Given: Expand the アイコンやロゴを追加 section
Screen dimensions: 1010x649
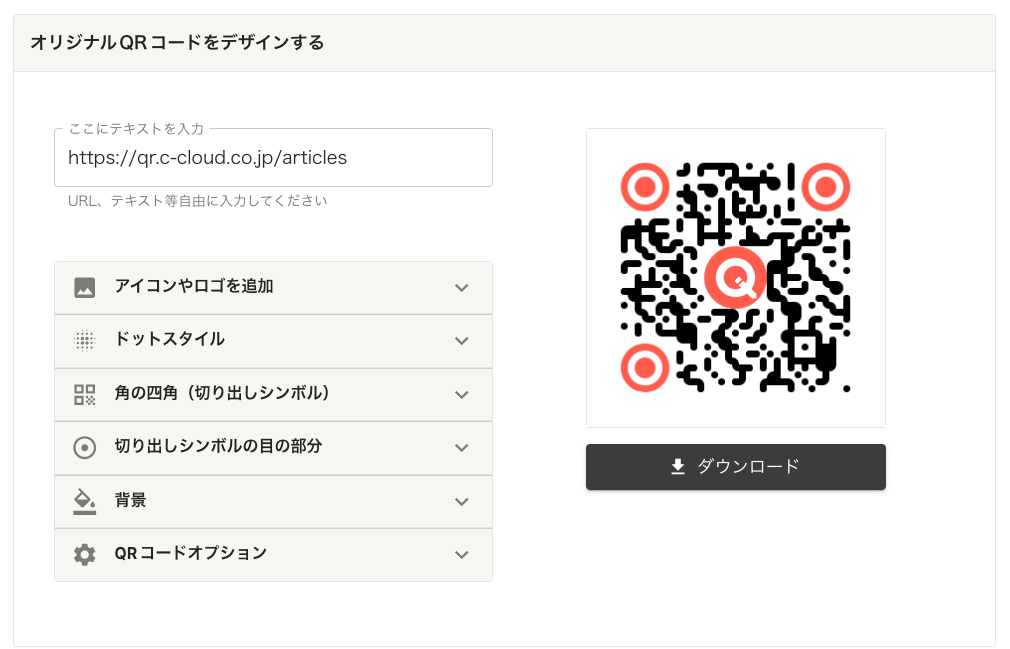Looking at the screenshot, I should coord(273,287).
